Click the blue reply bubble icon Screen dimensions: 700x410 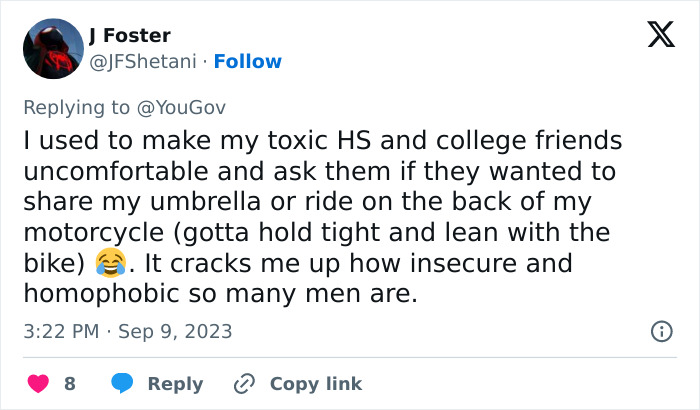coord(123,384)
